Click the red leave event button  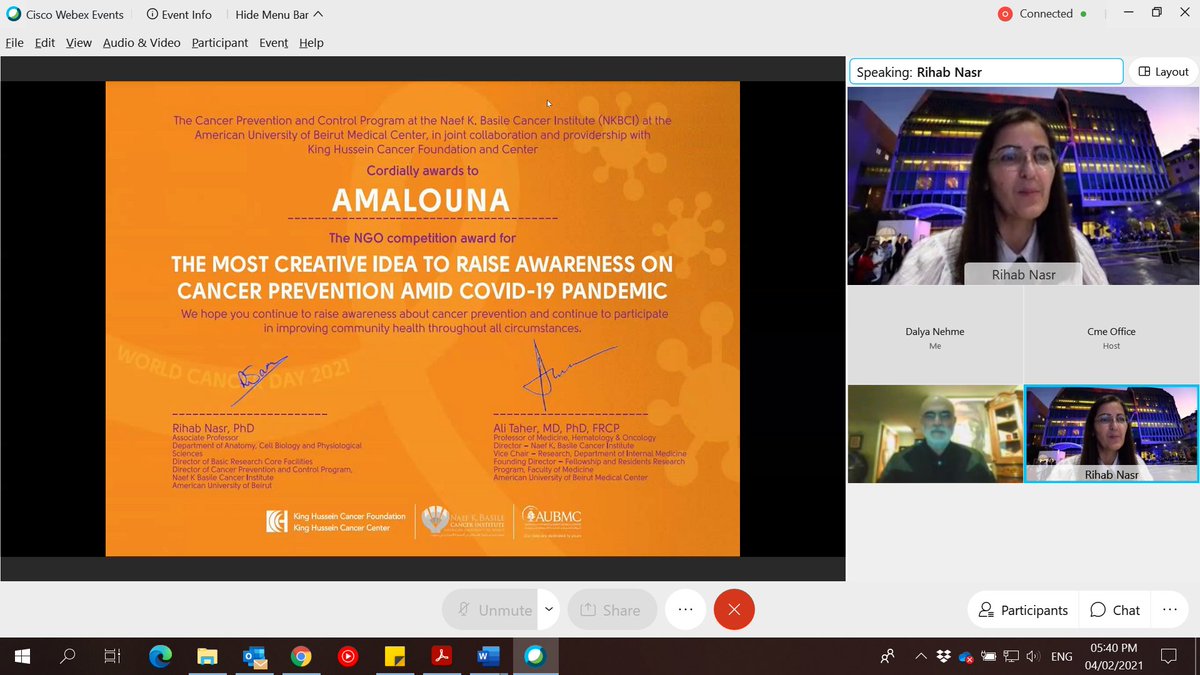click(734, 609)
